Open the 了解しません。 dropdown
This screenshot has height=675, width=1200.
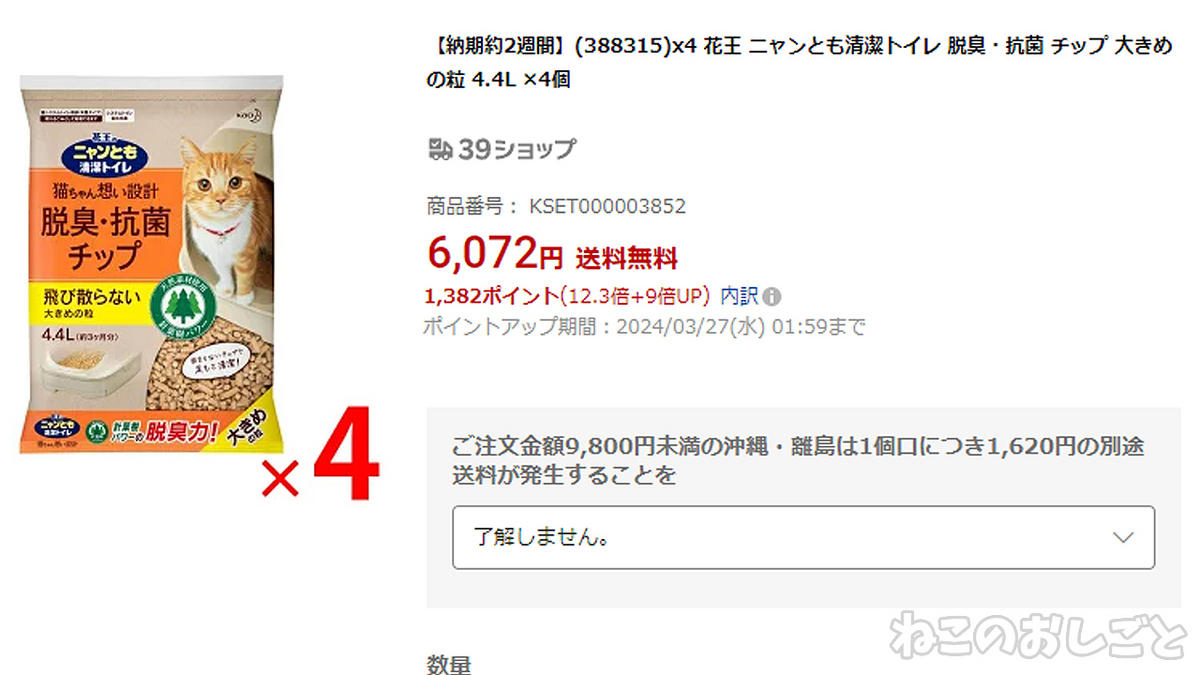click(803, 537)
